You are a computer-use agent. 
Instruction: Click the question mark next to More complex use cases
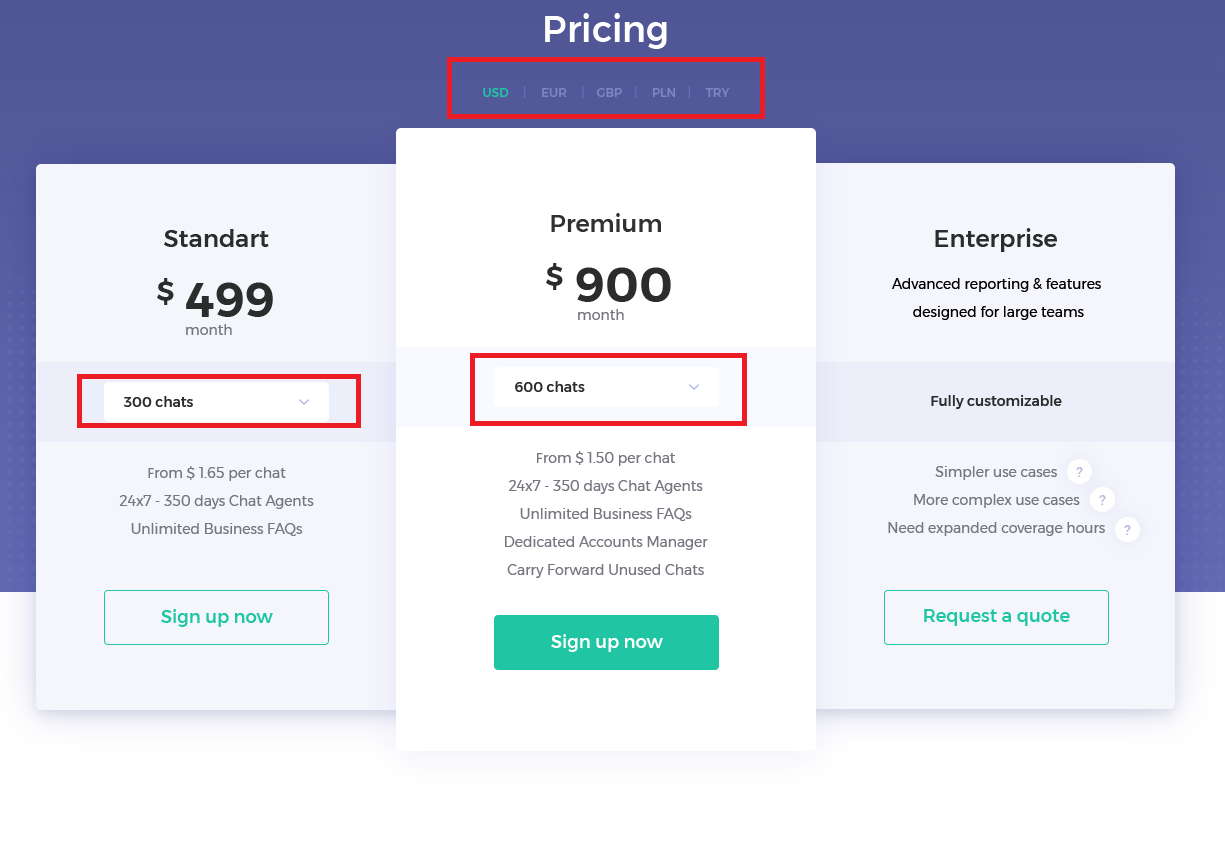coord(1102,500)
